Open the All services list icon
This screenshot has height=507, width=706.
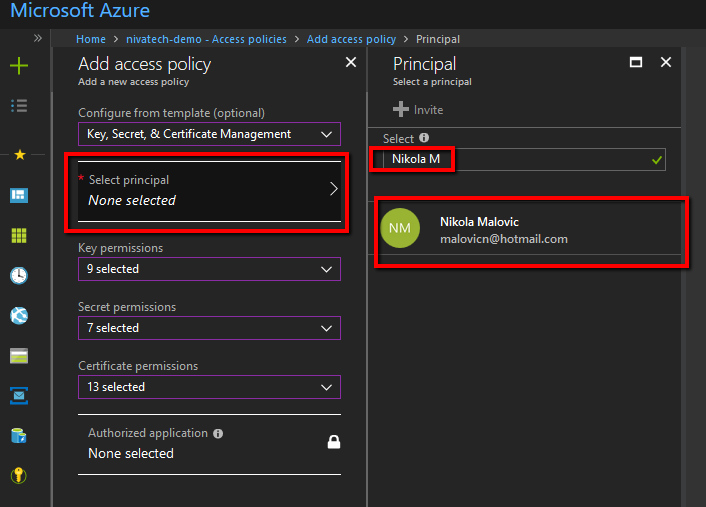pos(19,106)
